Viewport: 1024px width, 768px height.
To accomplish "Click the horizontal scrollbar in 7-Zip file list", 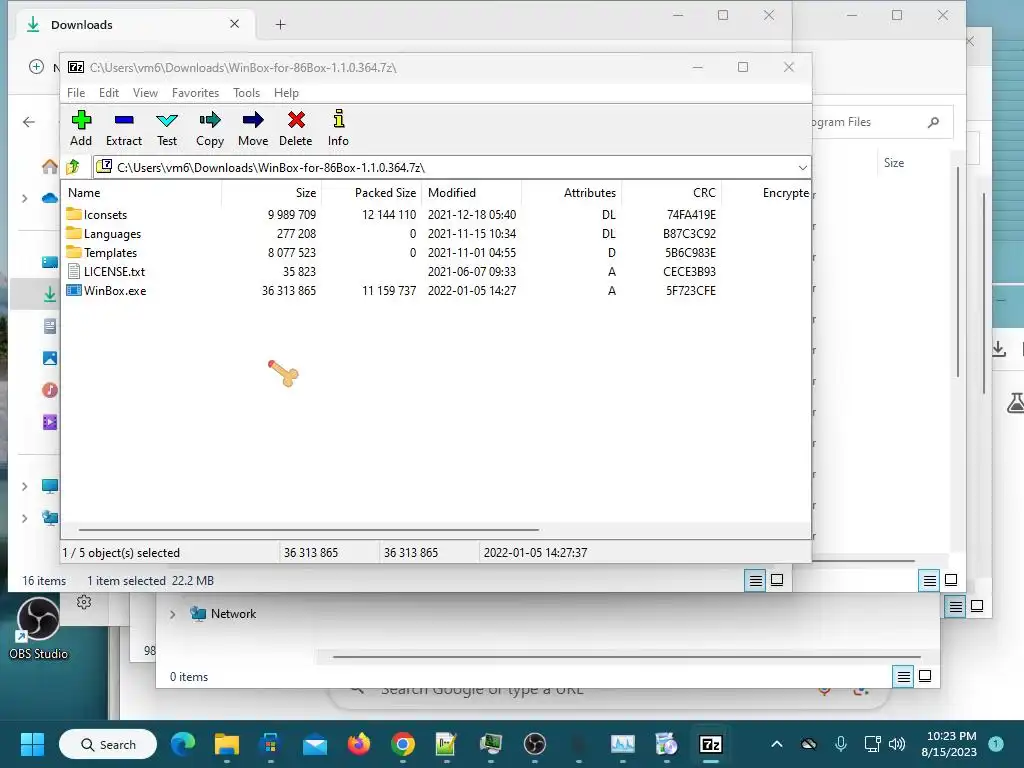I will point(308,530).
